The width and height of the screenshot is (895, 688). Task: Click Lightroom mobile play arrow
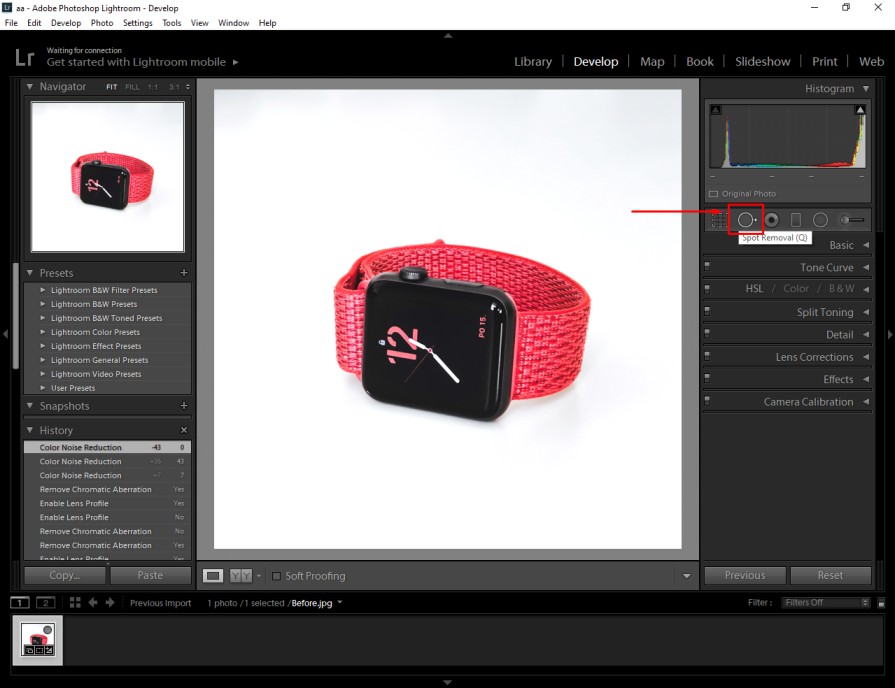[235, 62]
